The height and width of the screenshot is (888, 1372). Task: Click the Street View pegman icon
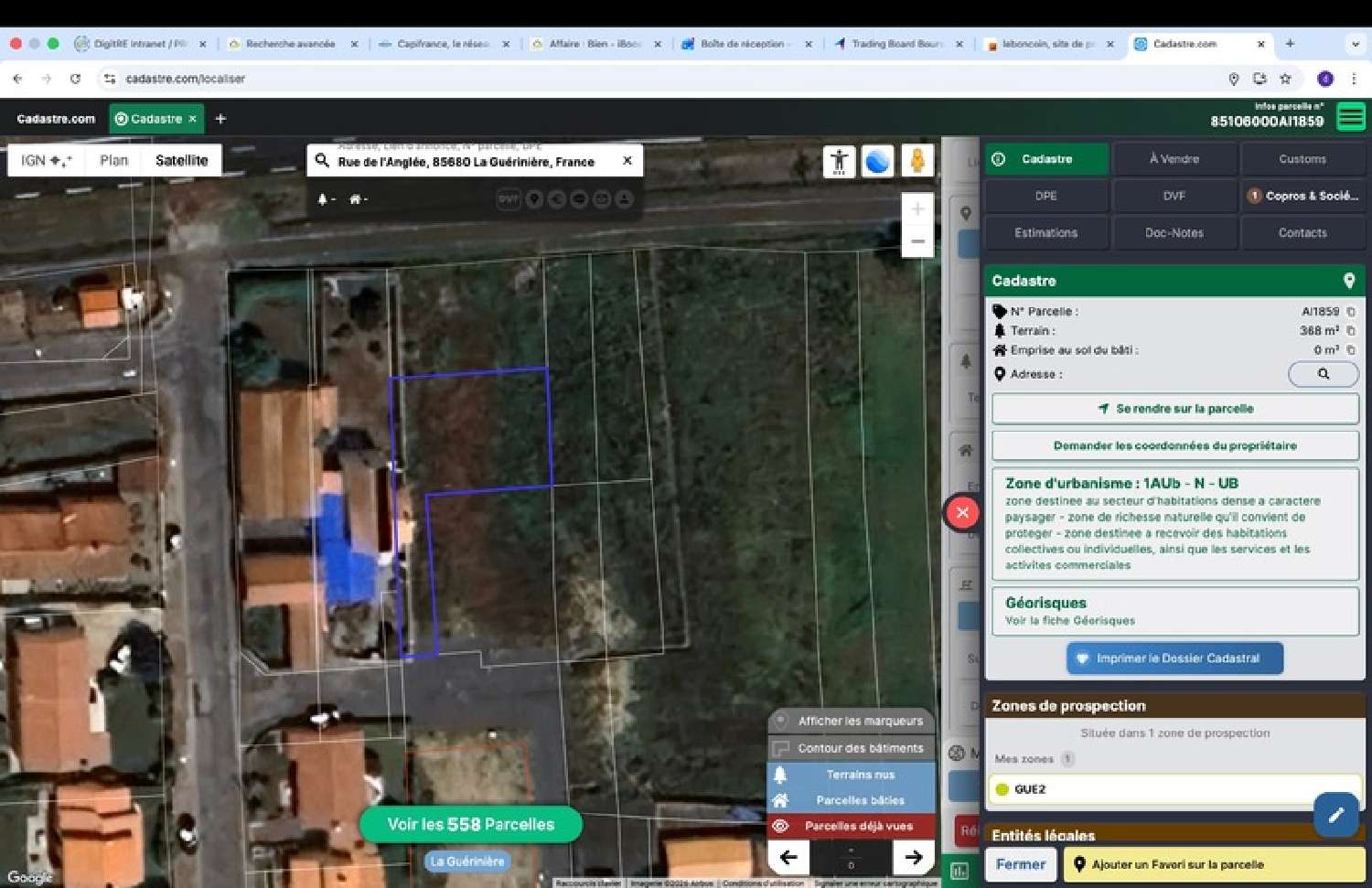916,161
